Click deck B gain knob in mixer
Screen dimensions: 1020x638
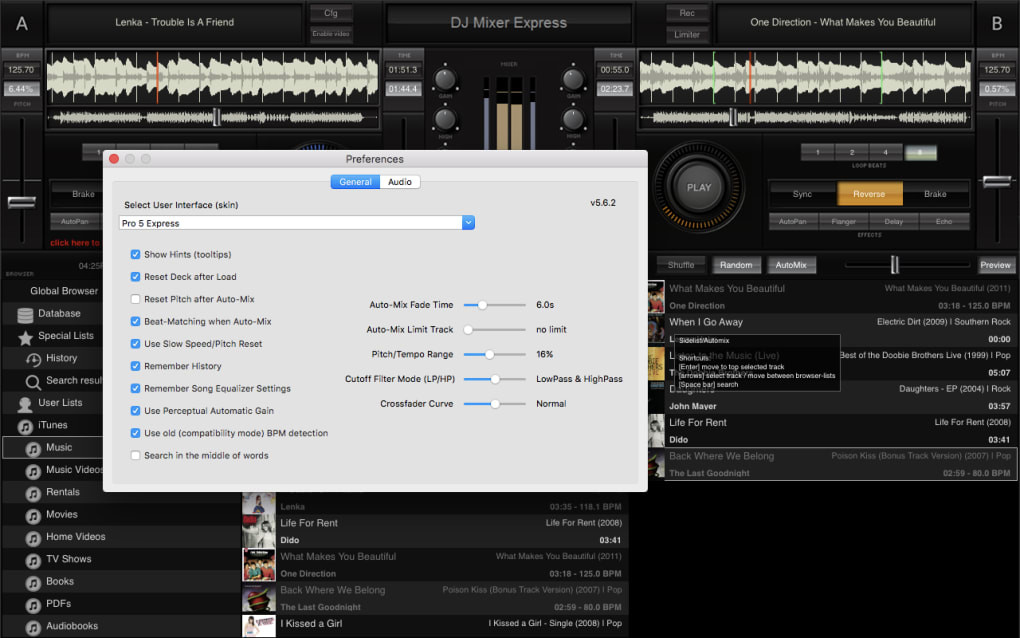click(x=572, y=79)
